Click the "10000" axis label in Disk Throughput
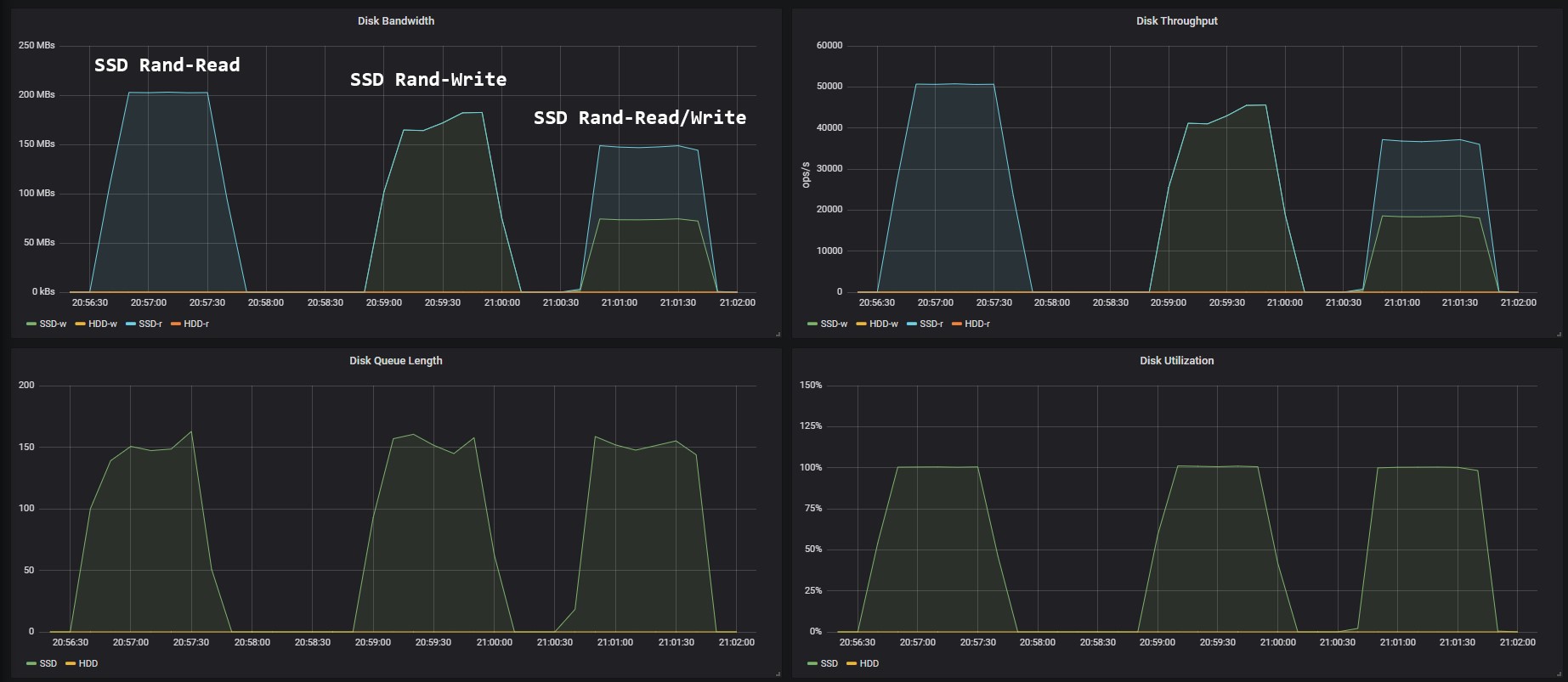 click(x=829, y=251)
